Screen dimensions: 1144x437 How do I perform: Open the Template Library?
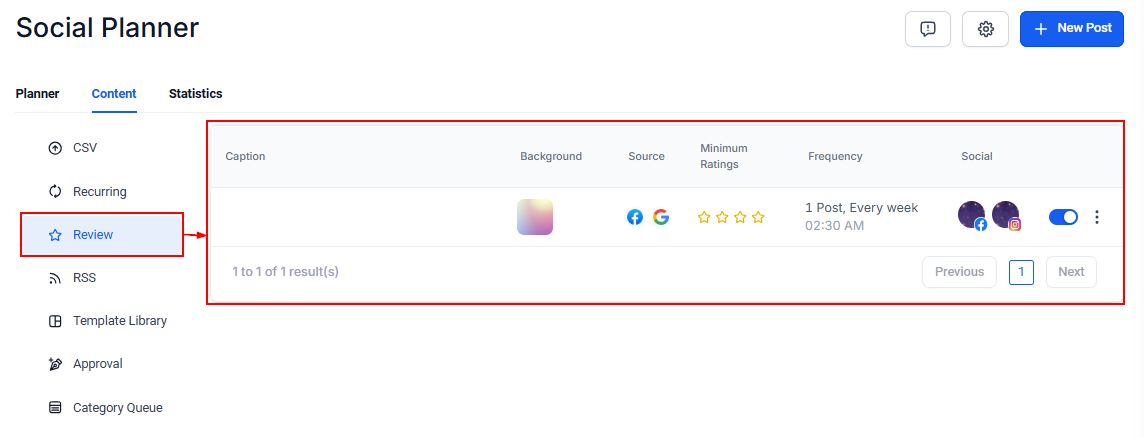point(119,321)
